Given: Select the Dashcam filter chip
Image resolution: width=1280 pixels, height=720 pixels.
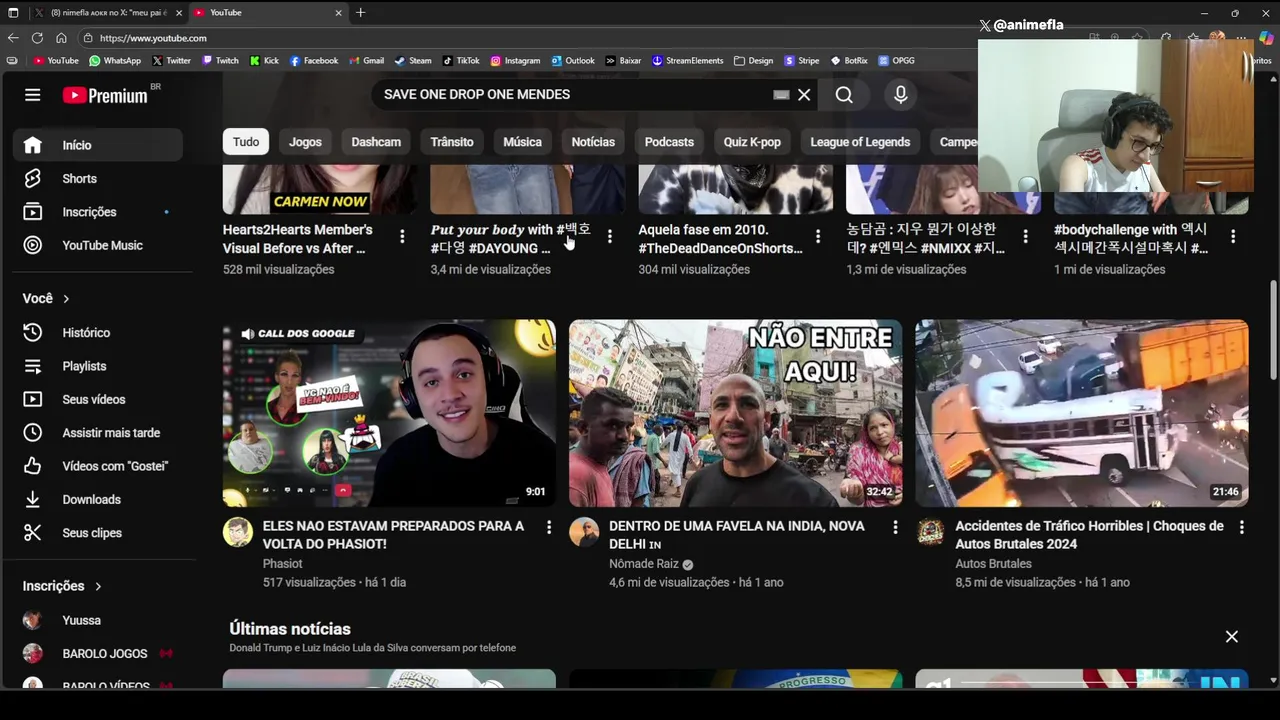Looking at the screenshot, I should (376, 142).
